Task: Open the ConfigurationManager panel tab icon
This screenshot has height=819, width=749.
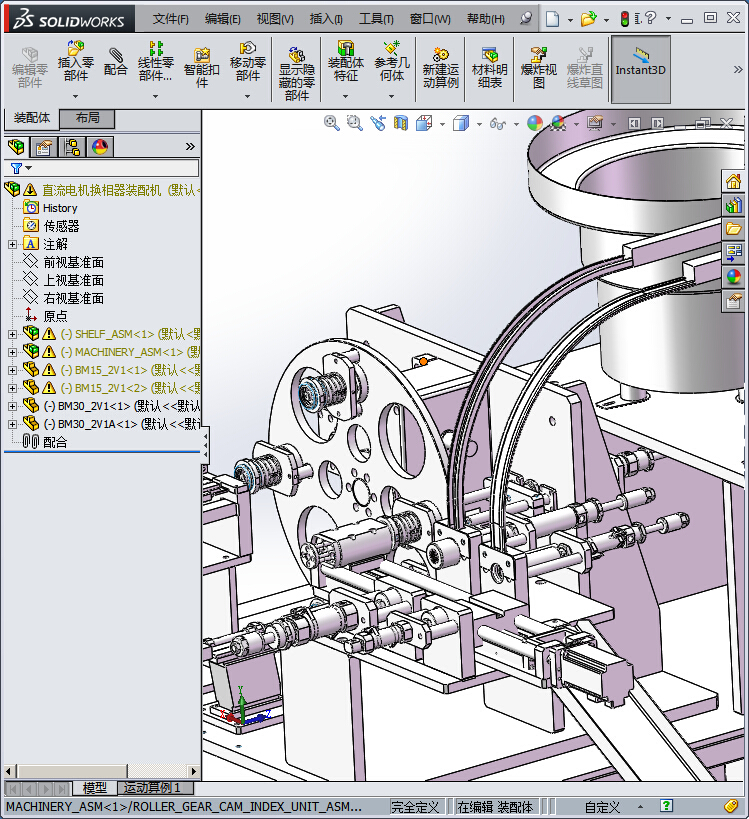Action: click(x=72, y=147)
